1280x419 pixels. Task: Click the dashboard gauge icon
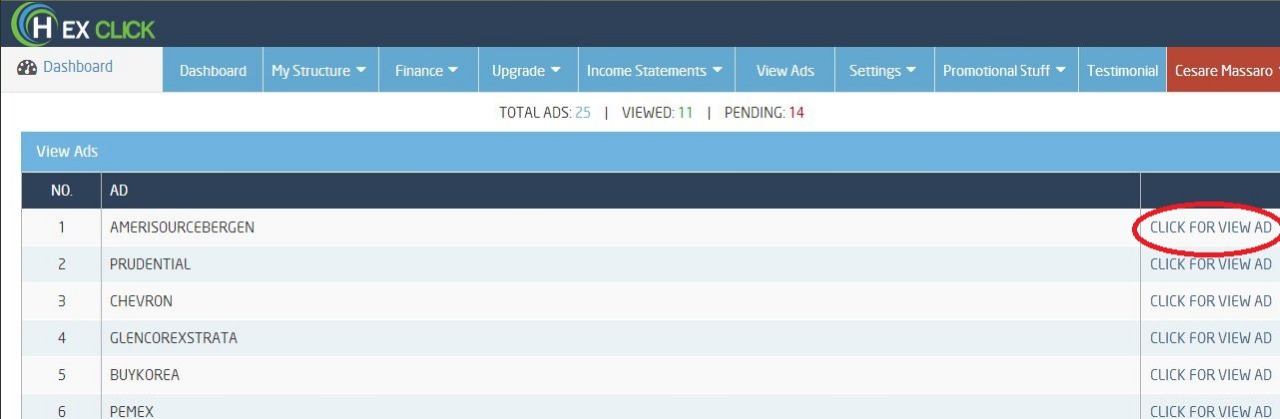pos(27,67)
